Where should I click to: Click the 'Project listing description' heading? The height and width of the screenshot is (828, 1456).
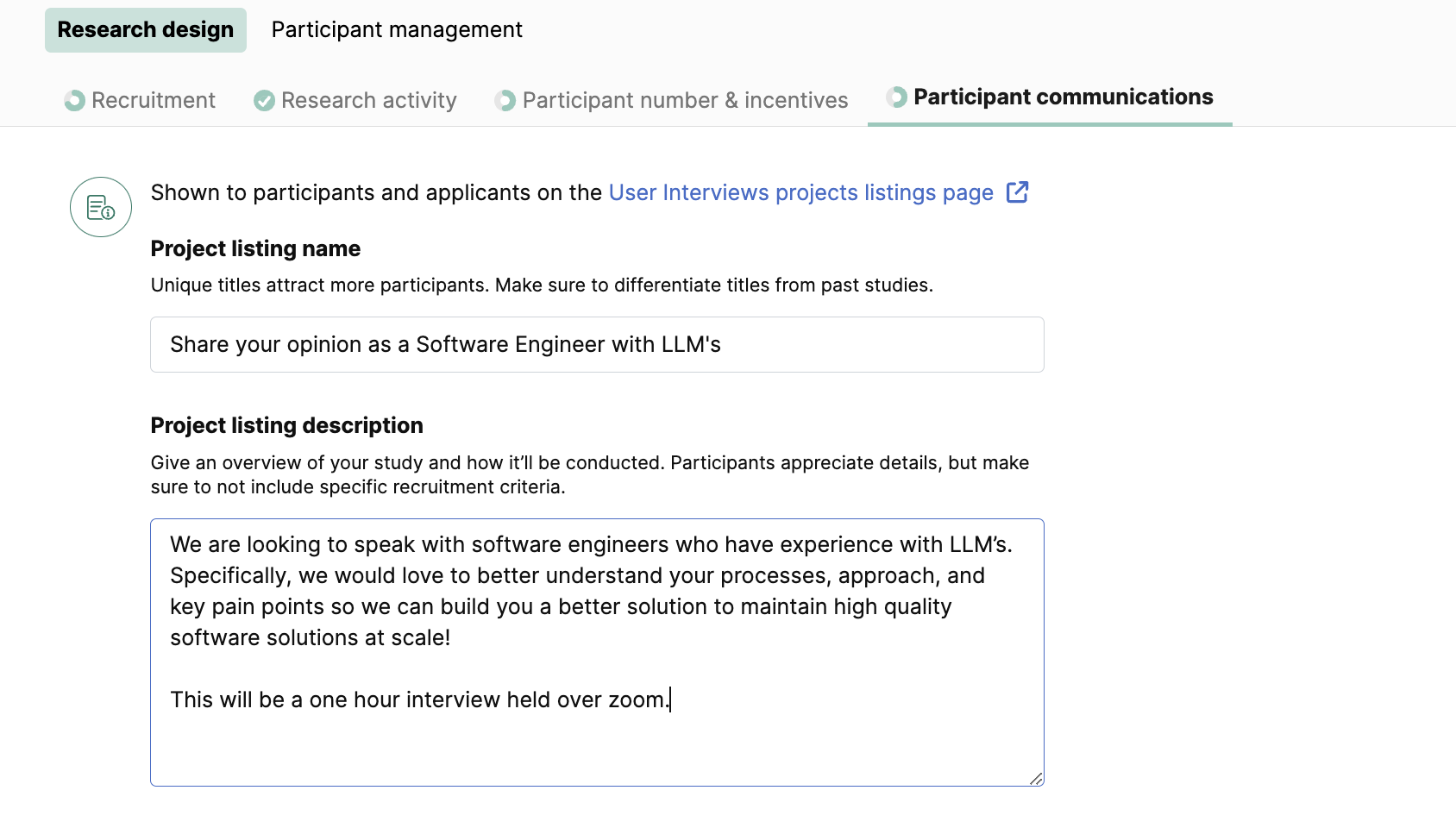click(287, 425)
